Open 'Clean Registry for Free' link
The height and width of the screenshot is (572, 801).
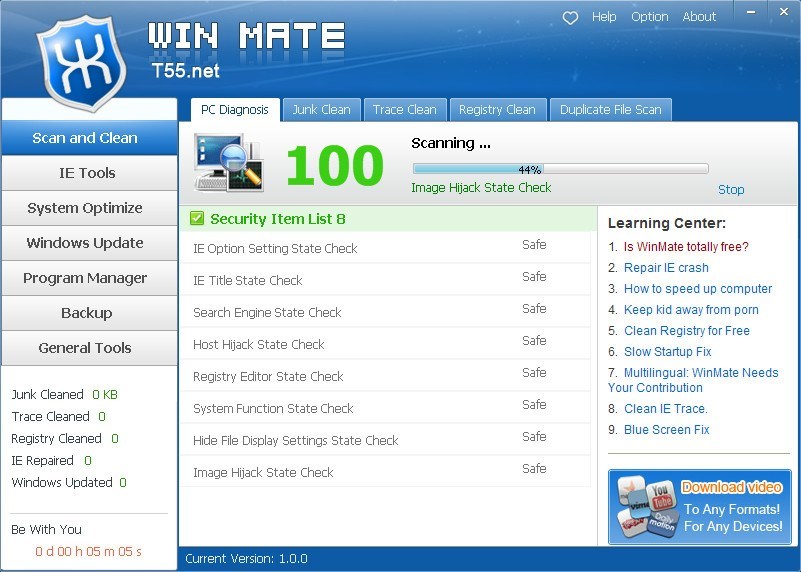[x=687, y=330]
